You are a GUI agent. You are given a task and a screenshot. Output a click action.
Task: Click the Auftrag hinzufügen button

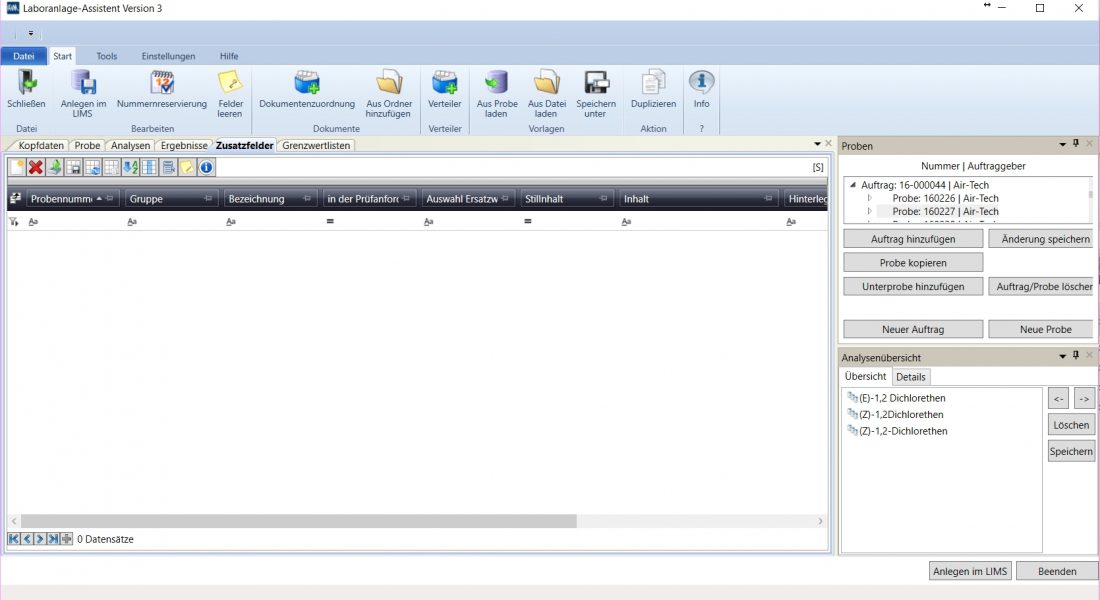coord(913,239)
